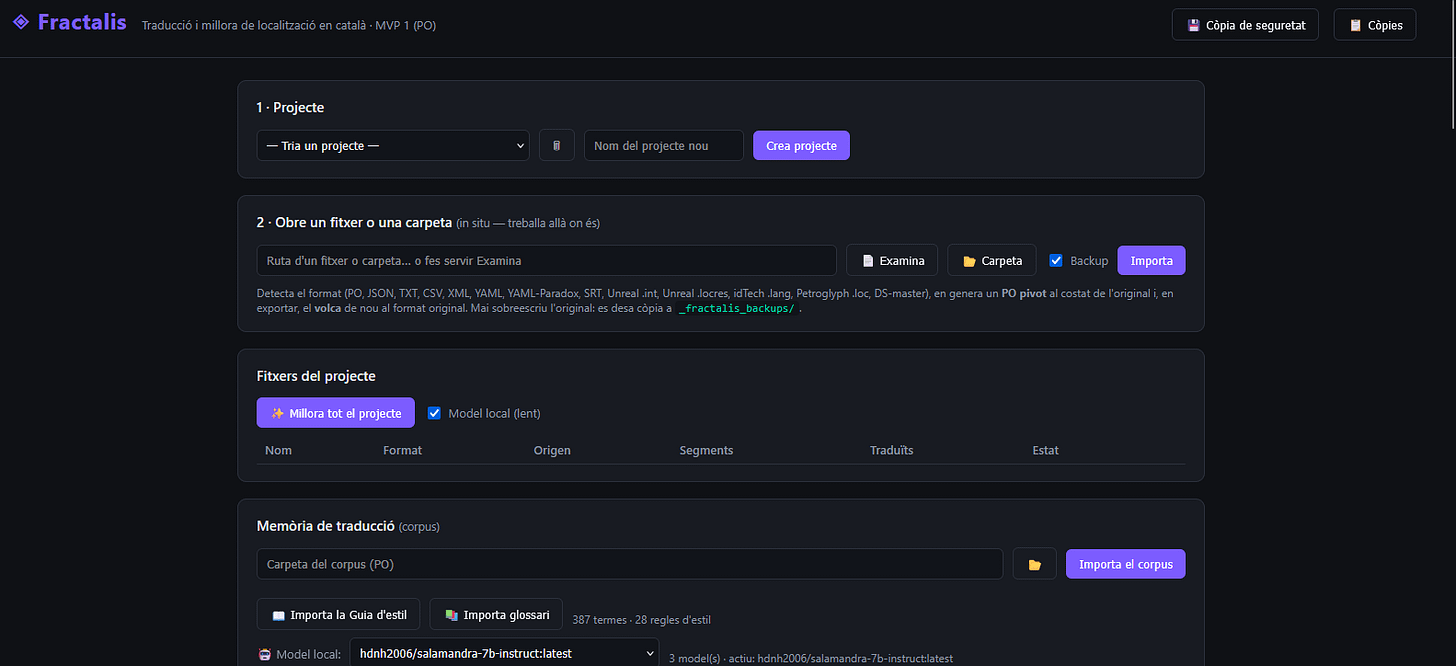Click the Traduïts column header

click(892, 450)
